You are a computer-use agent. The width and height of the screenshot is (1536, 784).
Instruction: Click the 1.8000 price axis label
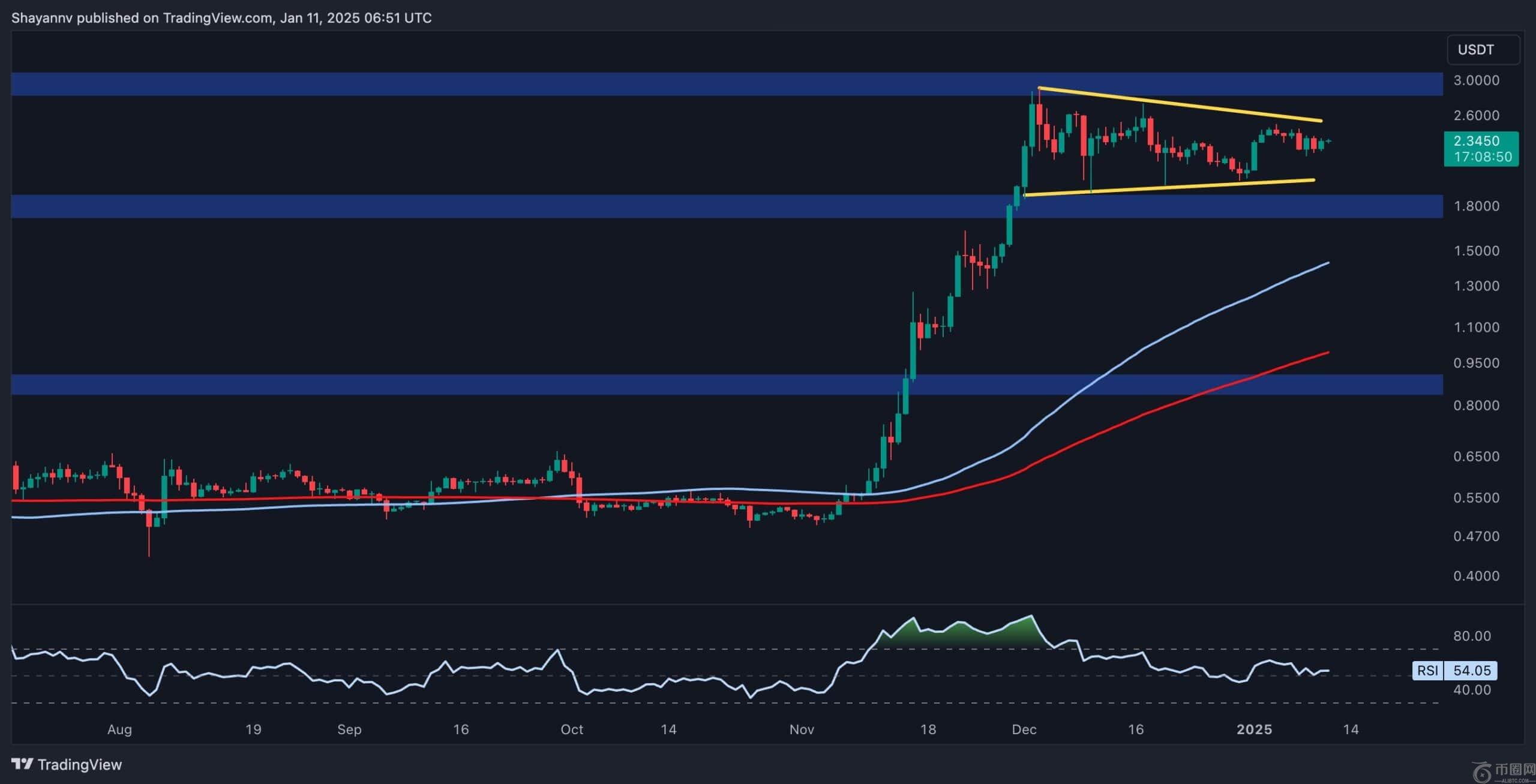(1476, 206)
